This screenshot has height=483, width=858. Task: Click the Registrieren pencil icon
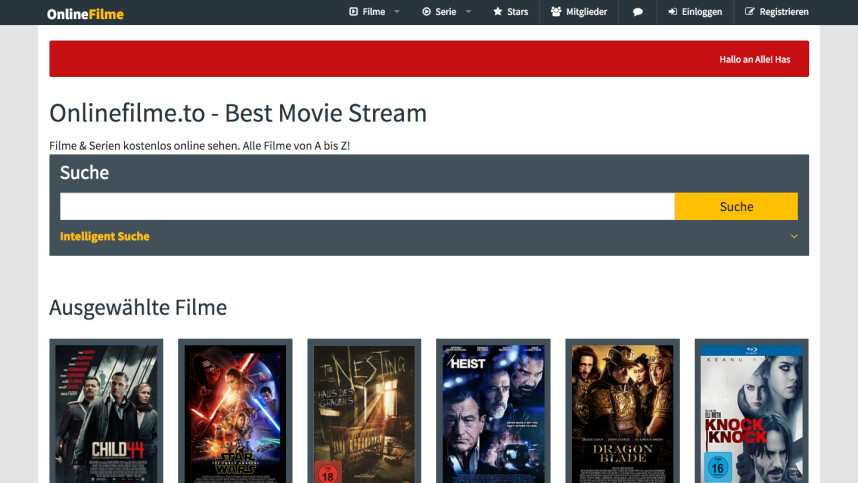[750, 11]
